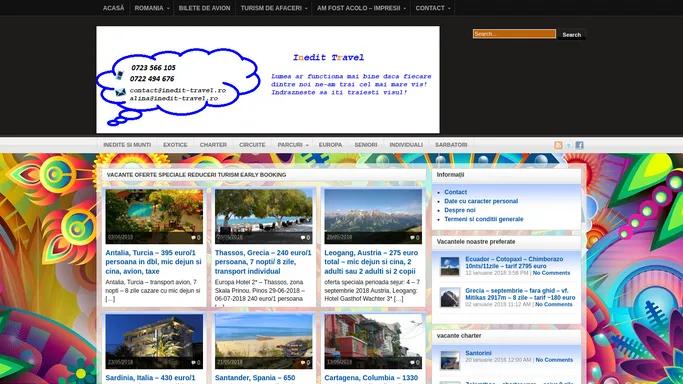Viewport: 683px width, 384px height.
Task: Open Date cu caracter personal link
Action: [481, 201]
